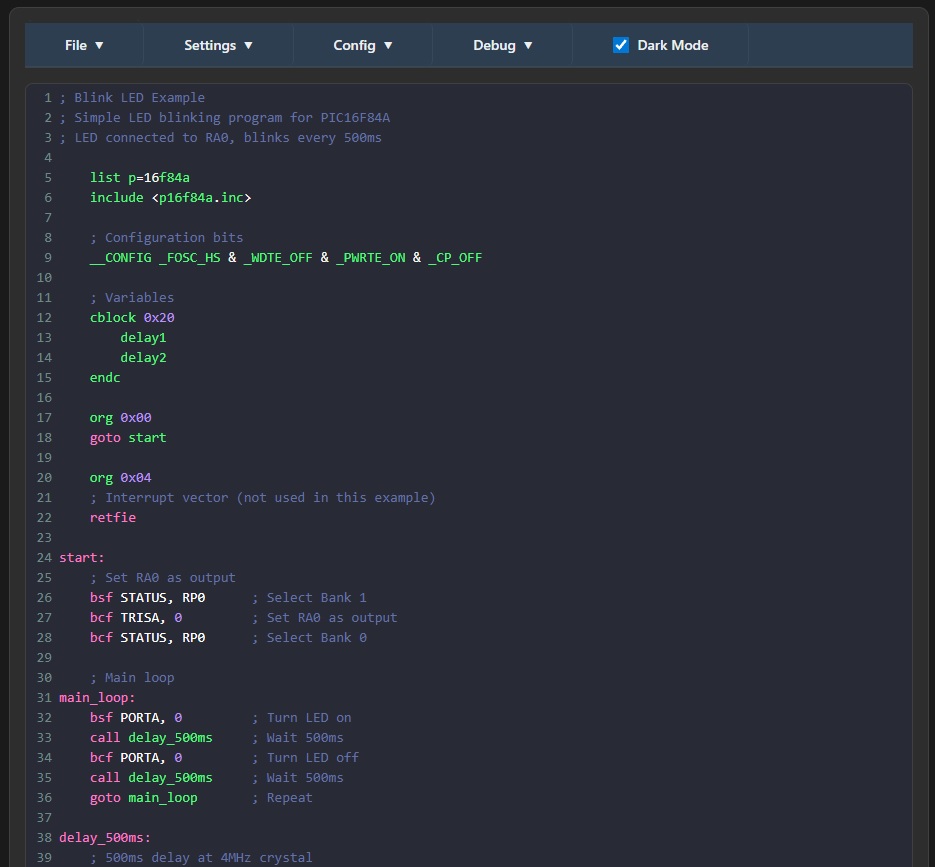Click the cblock 0x20 declaration
Screen dimensions: 935x867
131,317
